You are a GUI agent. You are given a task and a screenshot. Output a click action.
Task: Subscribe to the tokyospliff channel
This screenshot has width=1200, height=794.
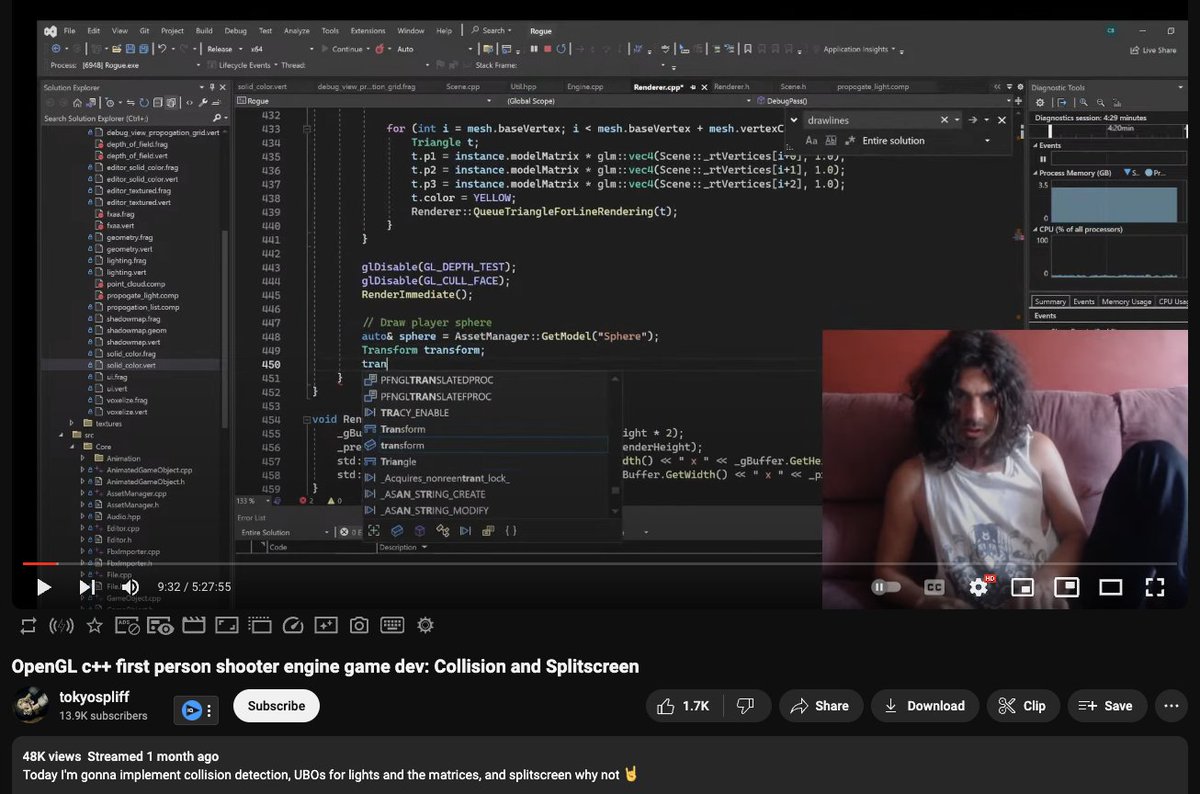276,706
